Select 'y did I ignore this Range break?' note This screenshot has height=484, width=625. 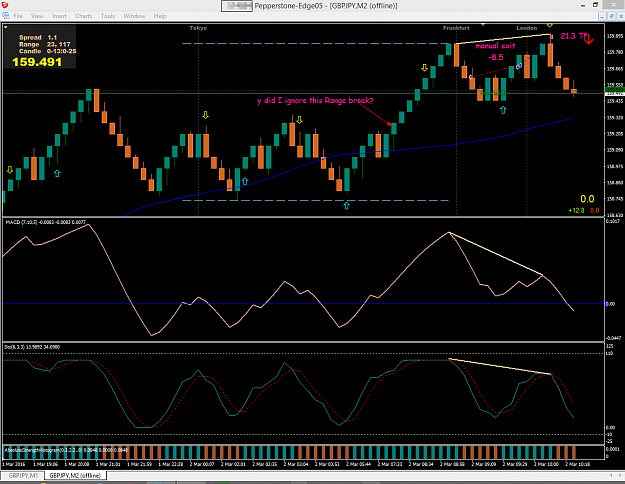[x=315, y=100]
